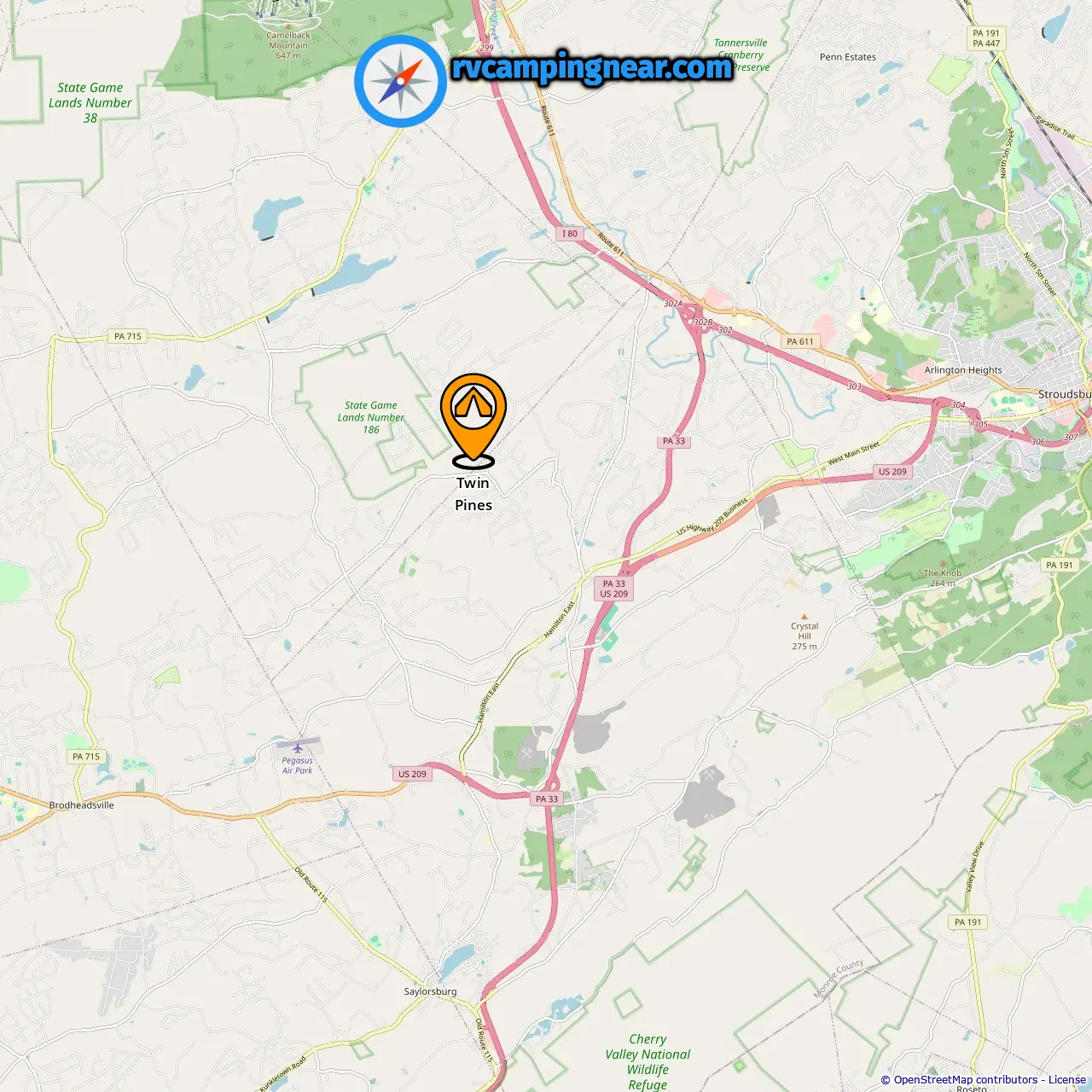Click the orange Twin Pines campground marker
Screen dimensions: 1092x1092
pyautogui.click(x=473, y=421)
